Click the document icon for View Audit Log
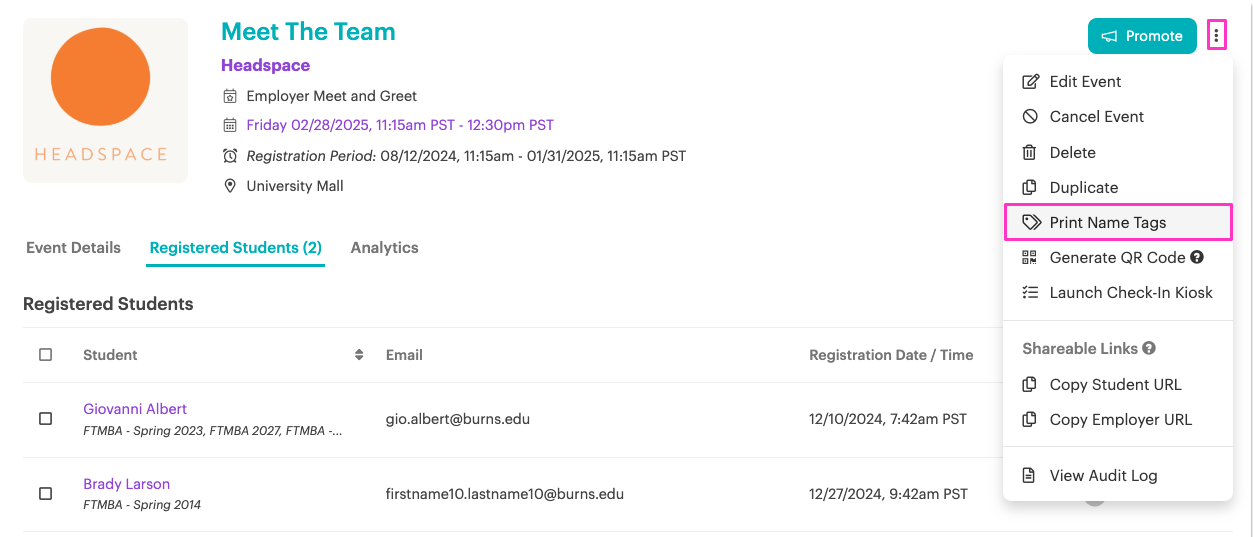The width and height of the screenshot is (1253, 537). coord(1030,476)
